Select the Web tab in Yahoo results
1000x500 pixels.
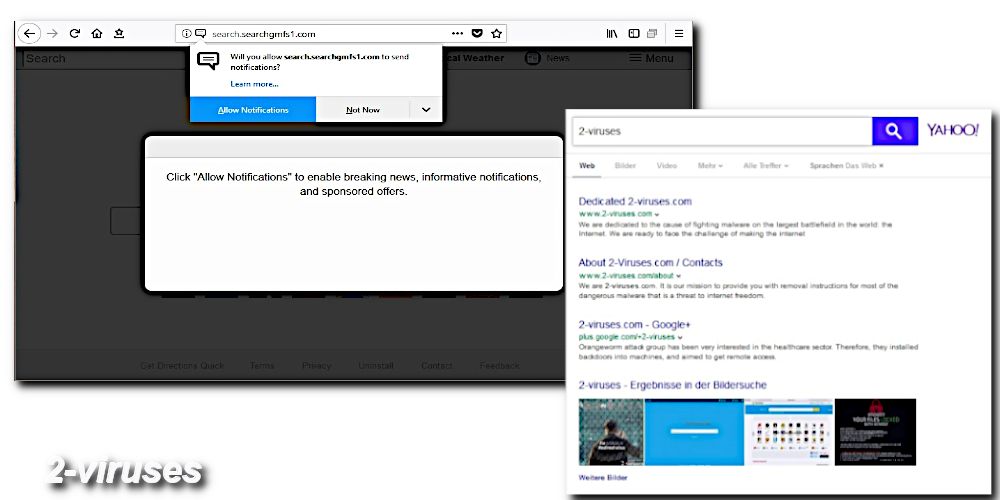click(x=587, y=166)
